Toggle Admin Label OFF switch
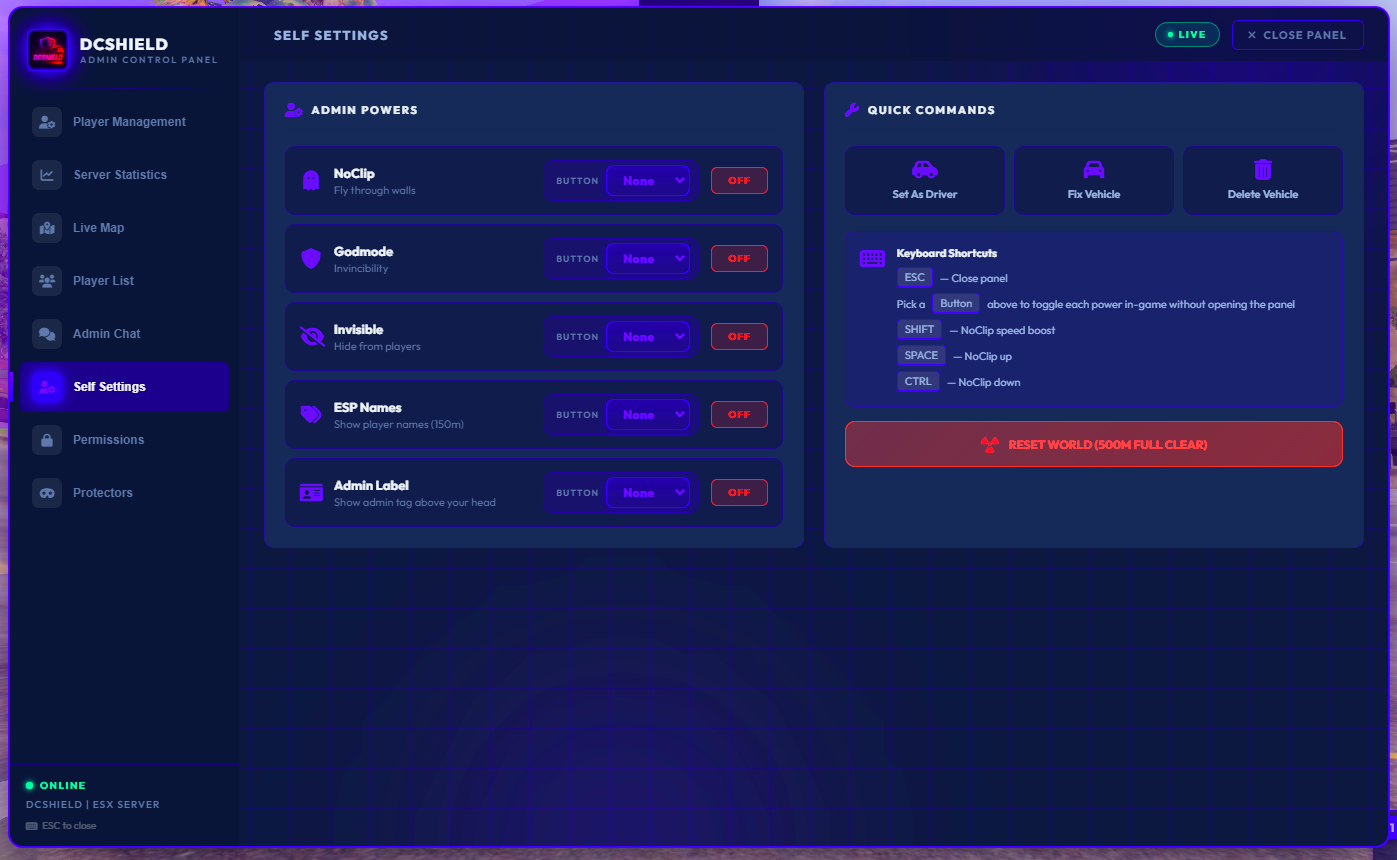This screenshot has width=1397, height=860. click(x=739, y=493)
